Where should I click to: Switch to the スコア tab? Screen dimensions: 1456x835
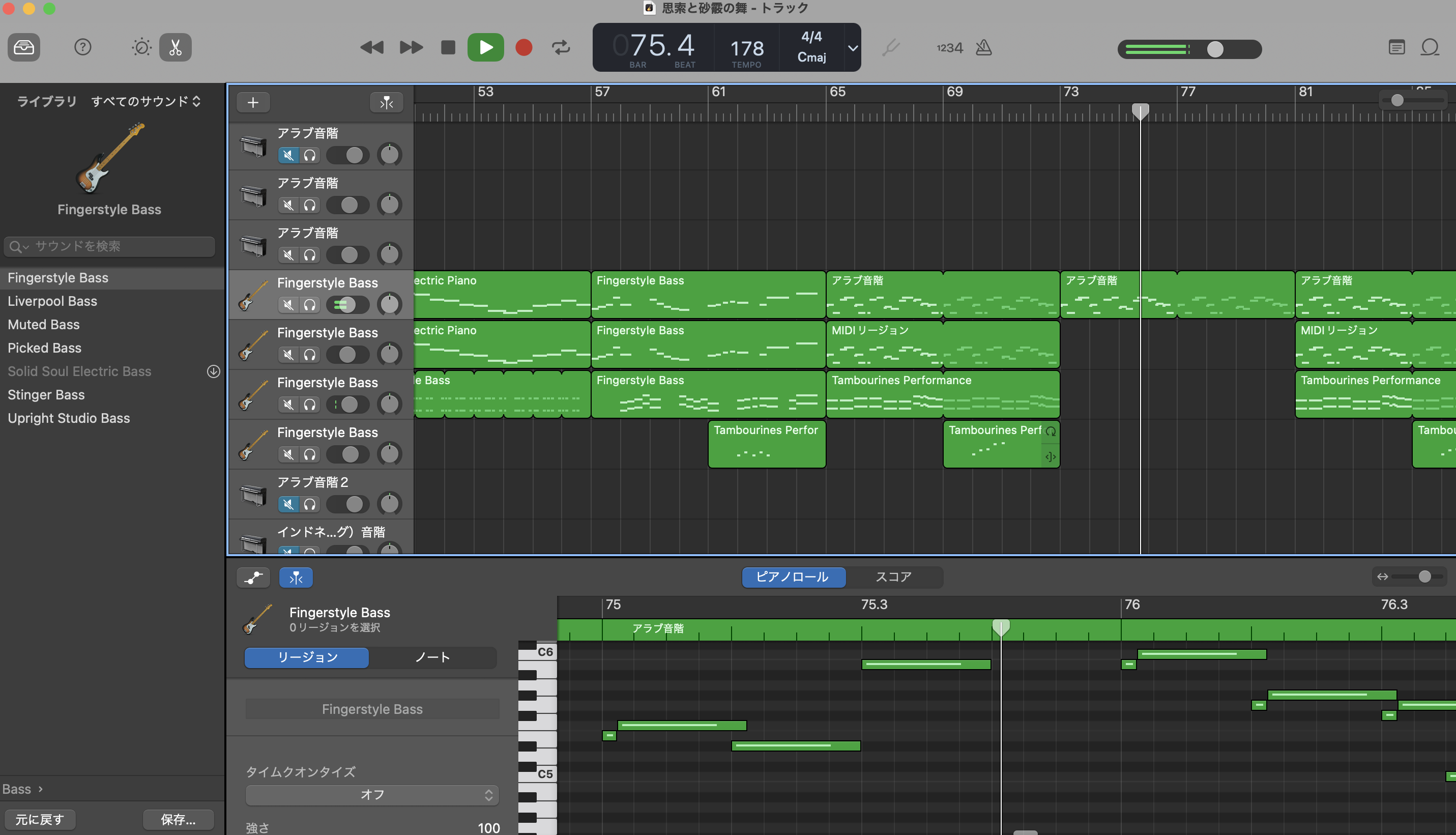[x=893, y=577]
